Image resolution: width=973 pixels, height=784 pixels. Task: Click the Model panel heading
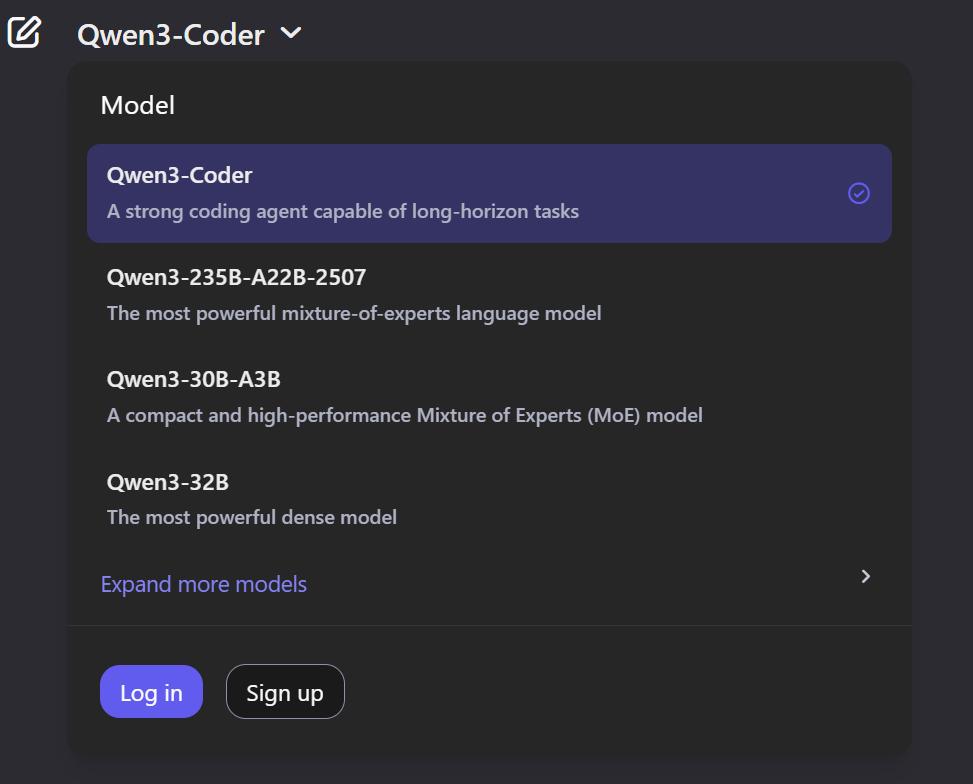[137, 104]
